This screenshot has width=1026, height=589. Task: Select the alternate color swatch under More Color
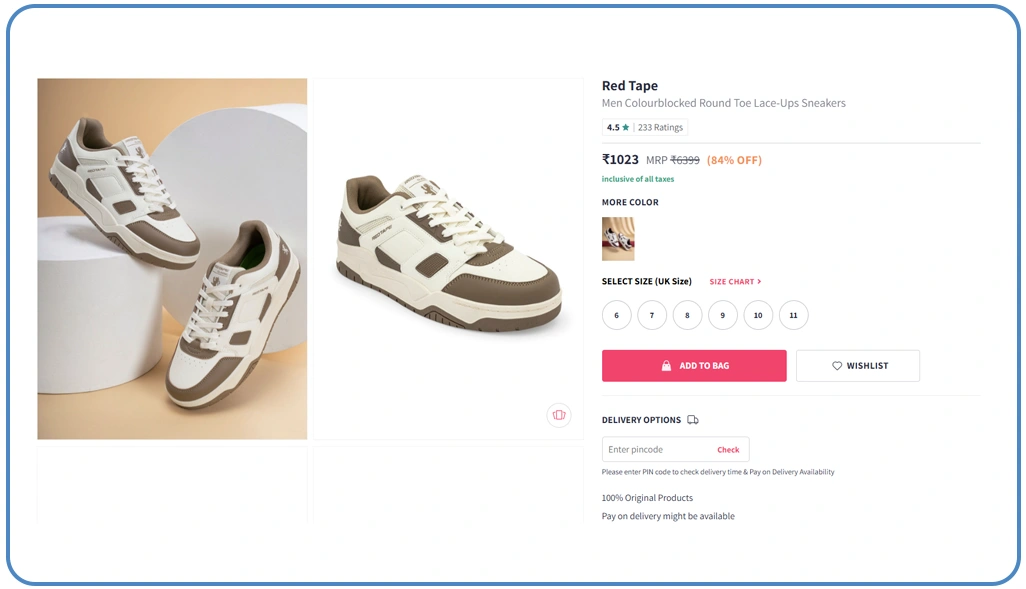pyautogui.click(x=618, y=239)
